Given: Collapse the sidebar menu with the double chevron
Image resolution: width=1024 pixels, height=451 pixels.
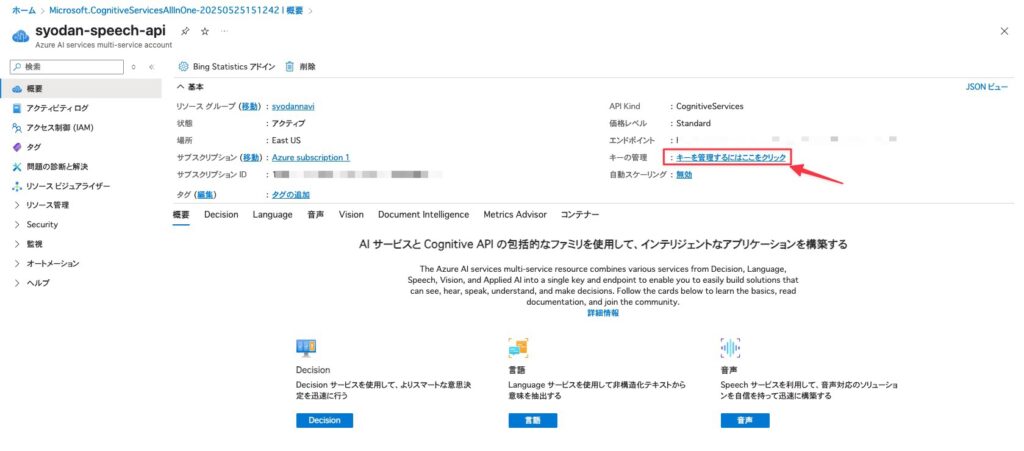Looking at the screenshot, I should pyautogui.click(x=151, y=67).
